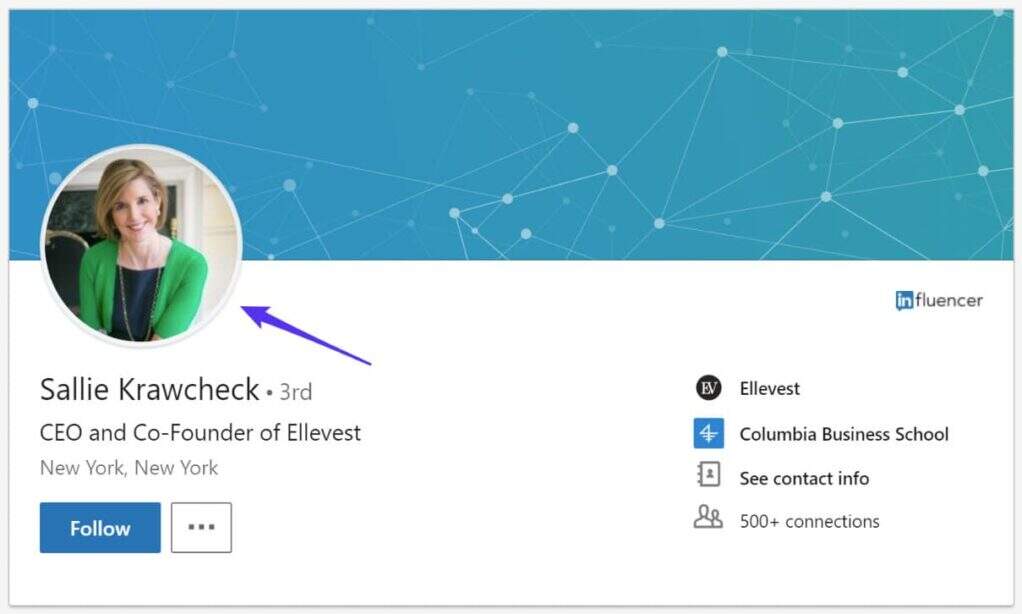
Task: Open the three-dots More actions menu
Action: [201, 527]
